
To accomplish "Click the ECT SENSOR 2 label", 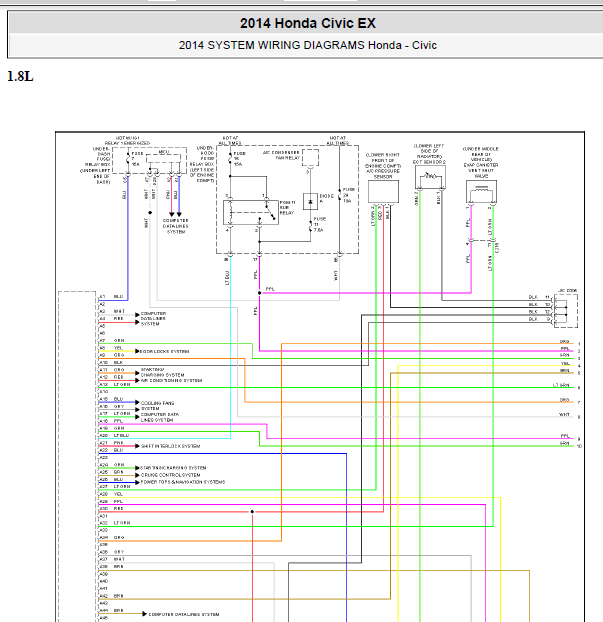I will 429,154.
